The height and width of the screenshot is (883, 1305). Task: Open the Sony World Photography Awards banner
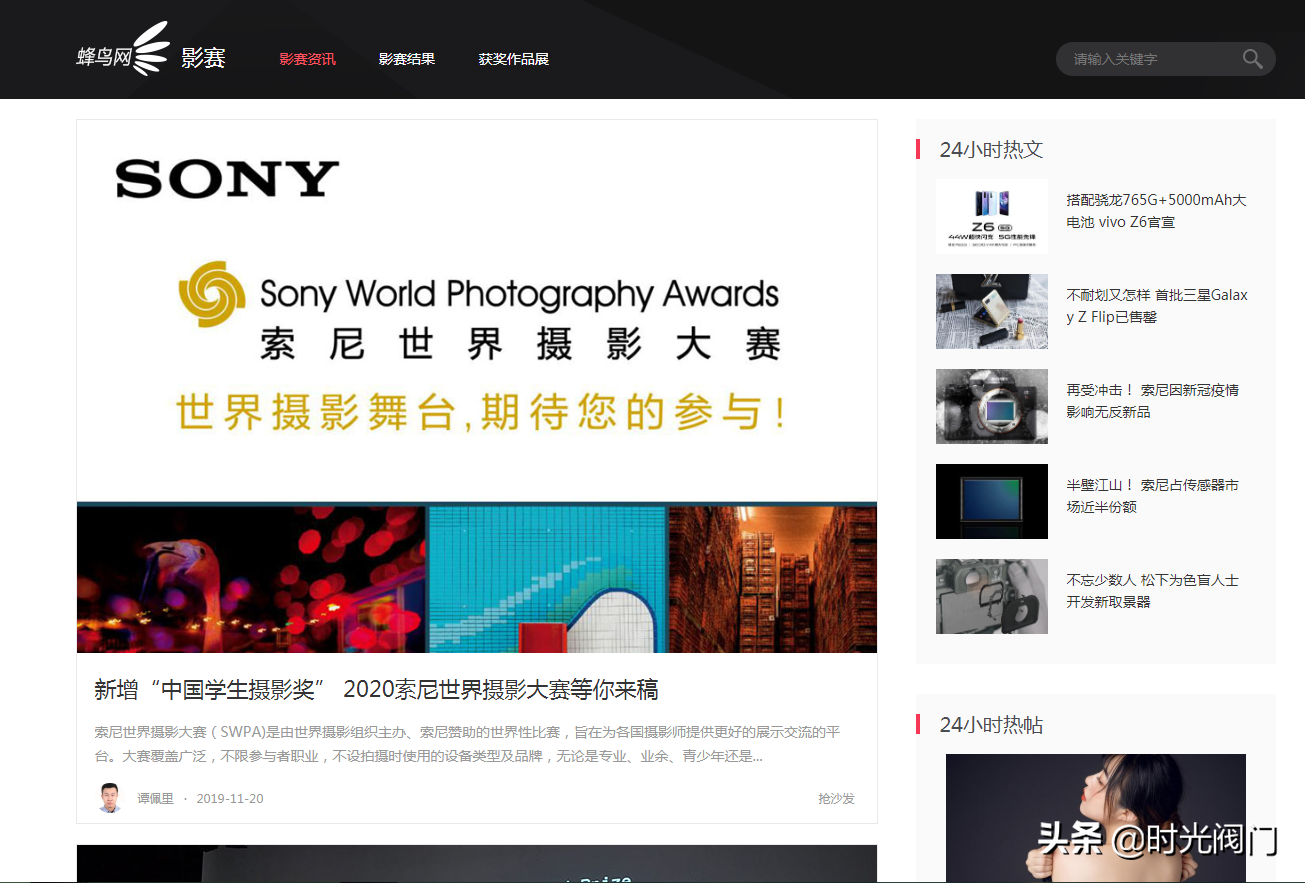[x=477, y=387]
